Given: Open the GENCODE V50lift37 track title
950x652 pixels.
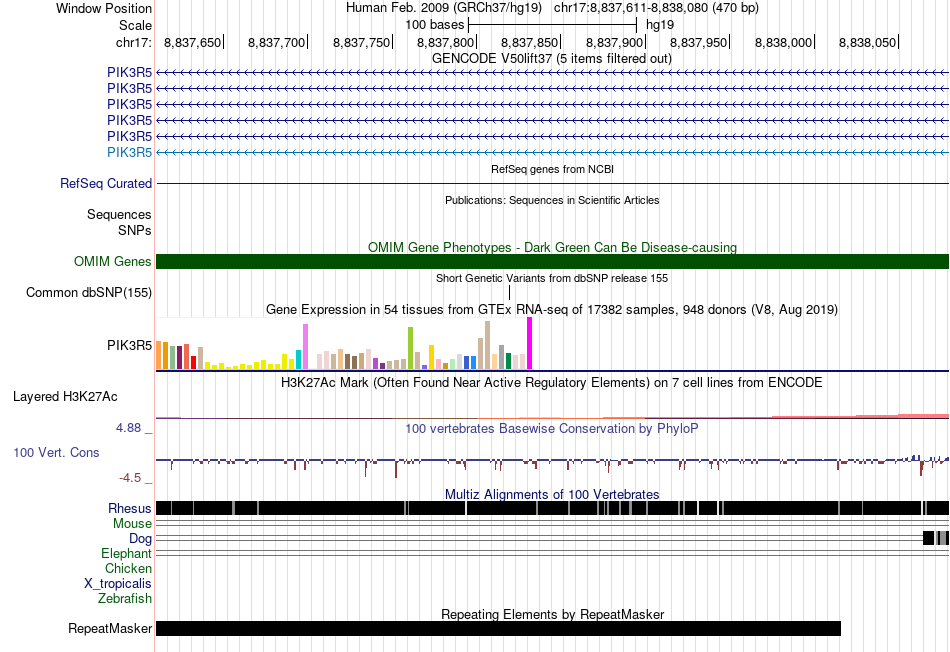Looking at the screenshot, I should 551,58.
